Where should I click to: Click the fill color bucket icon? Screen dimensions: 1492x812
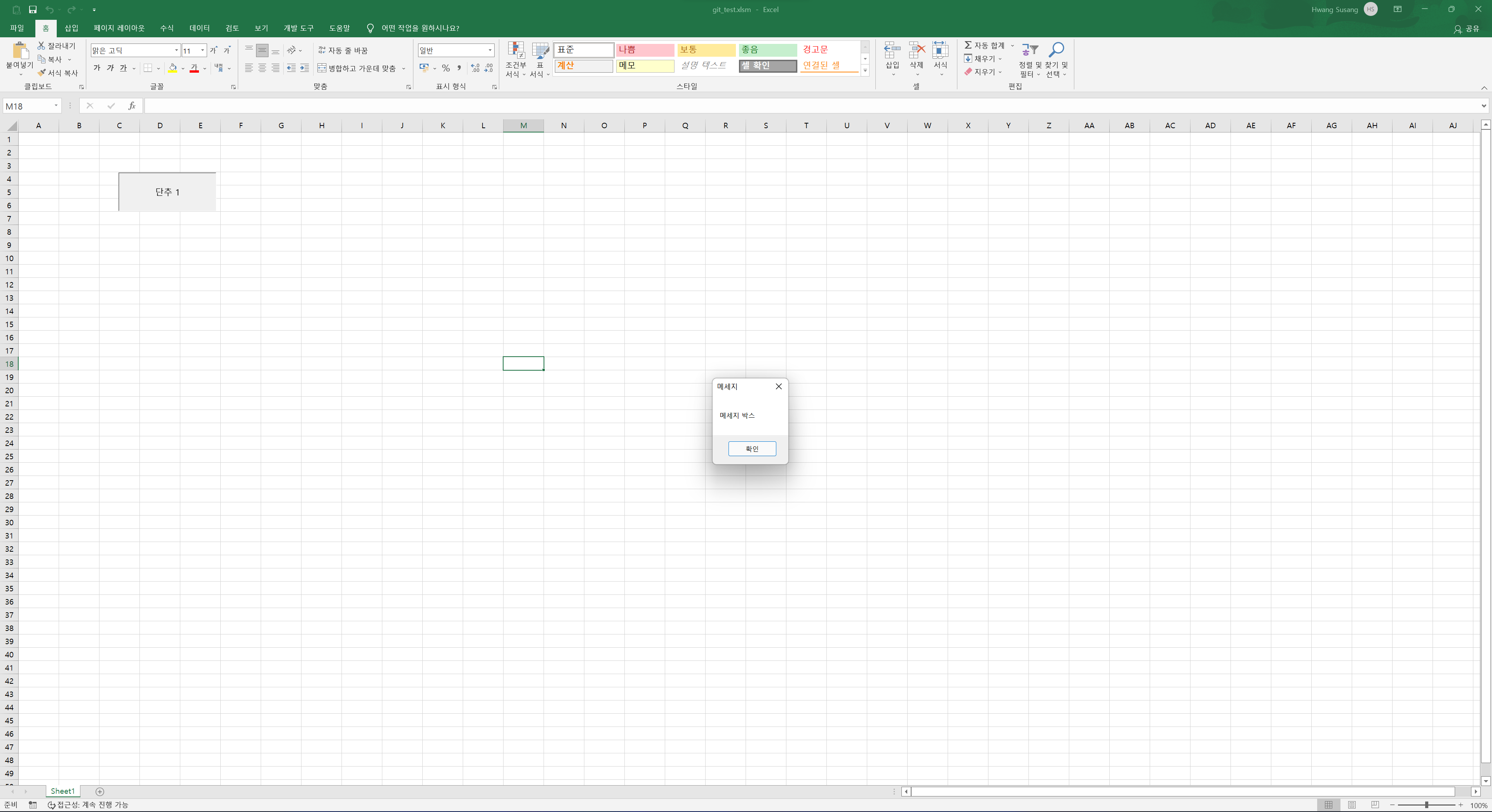[173, 68]
